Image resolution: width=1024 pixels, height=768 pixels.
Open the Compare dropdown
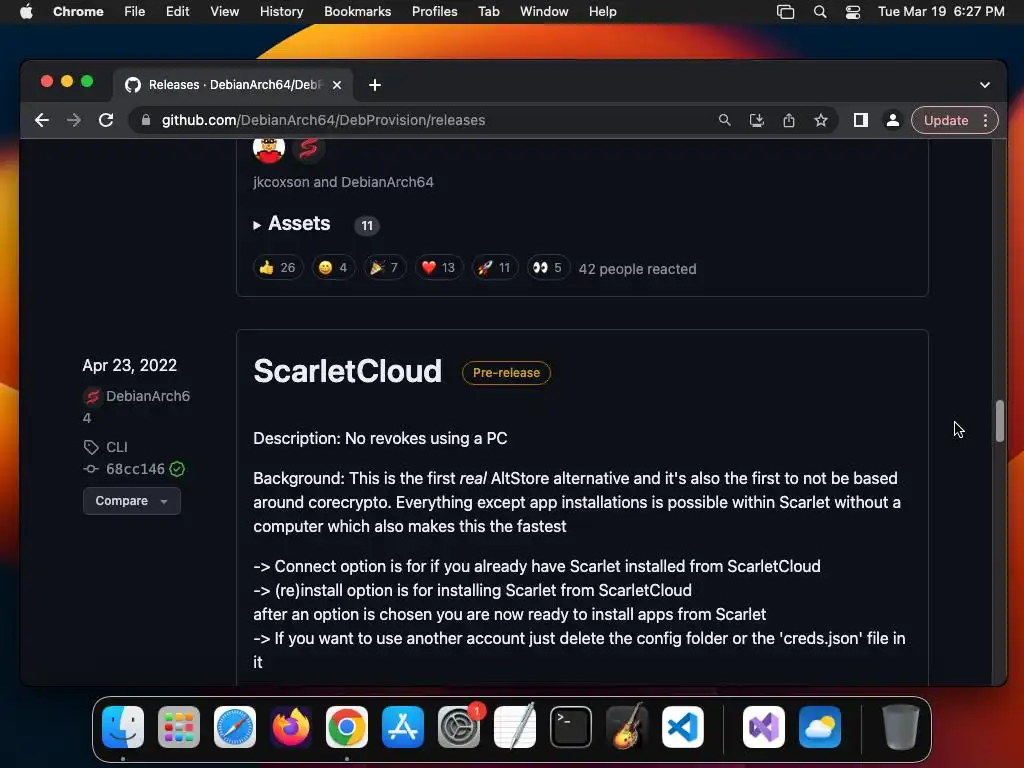(131, 501)
